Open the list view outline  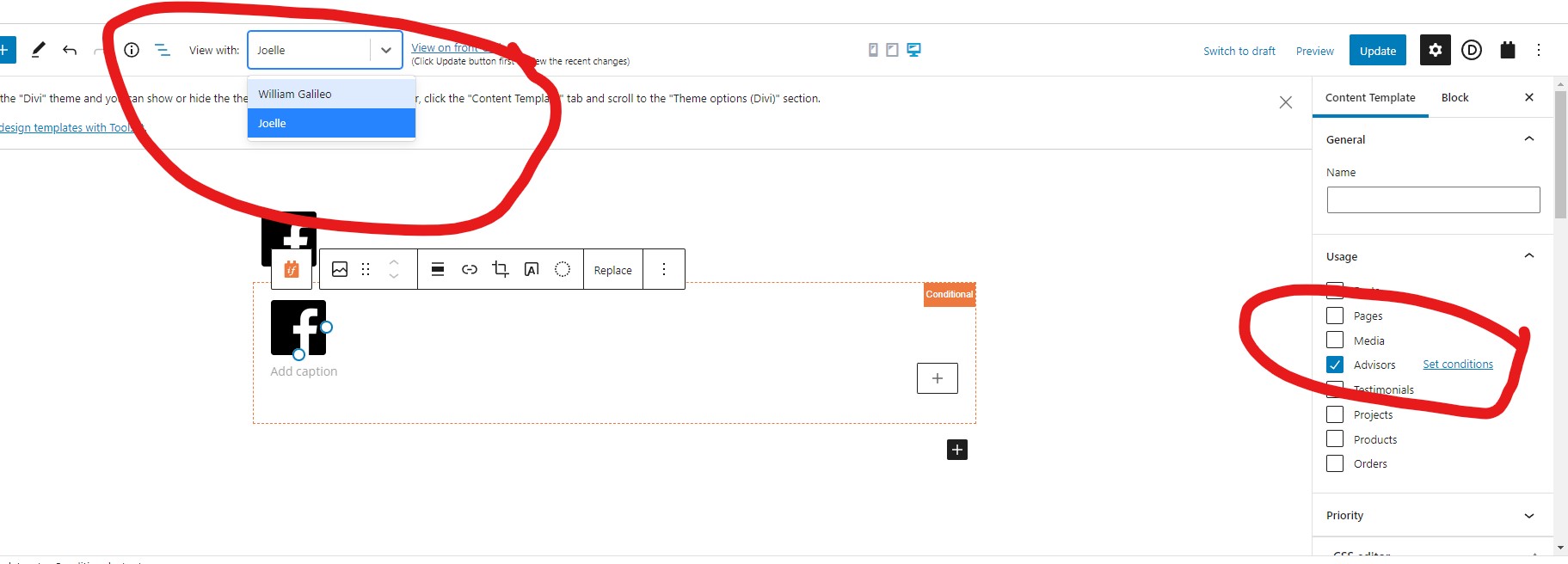163,50
